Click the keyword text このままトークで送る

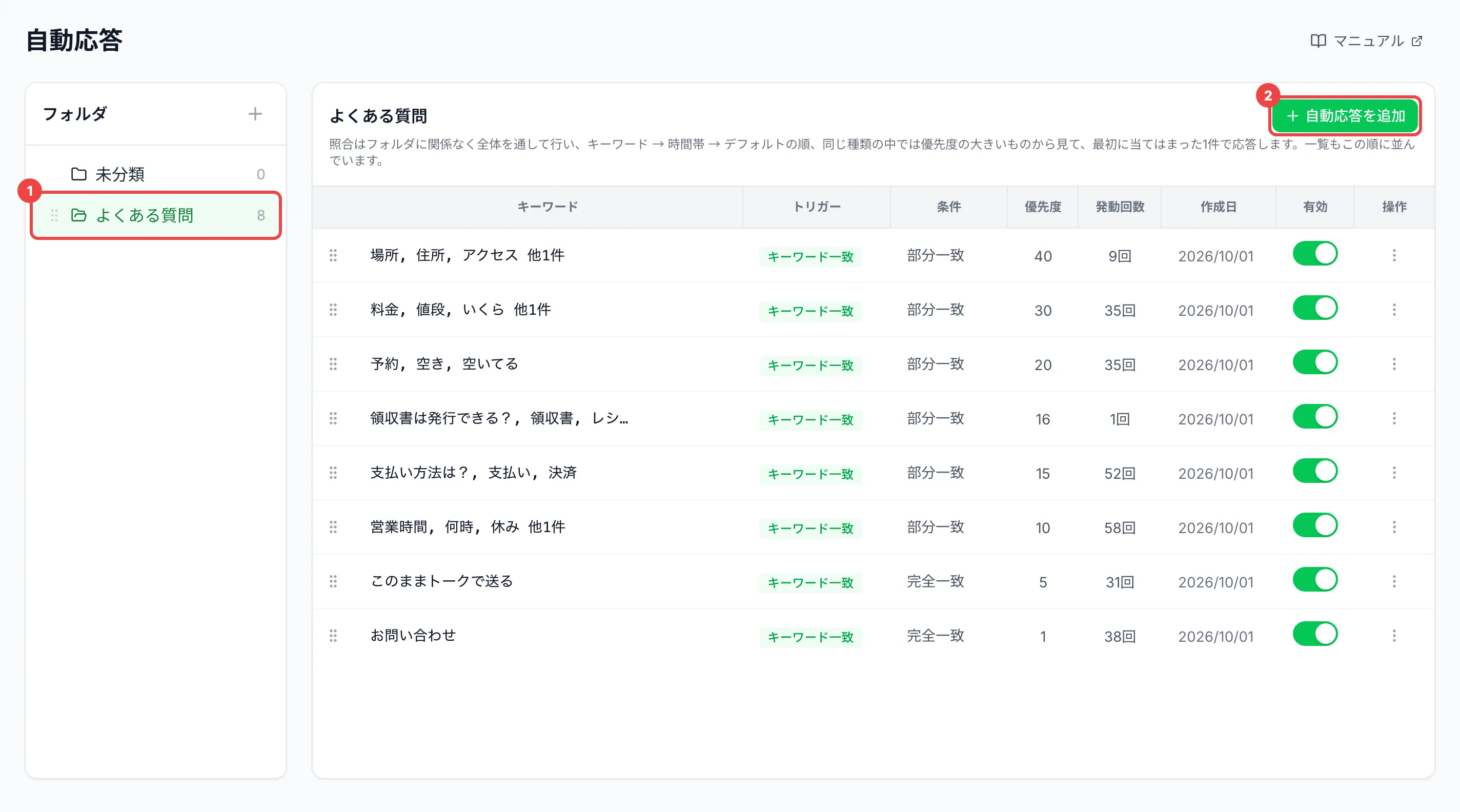click(441, 581)
